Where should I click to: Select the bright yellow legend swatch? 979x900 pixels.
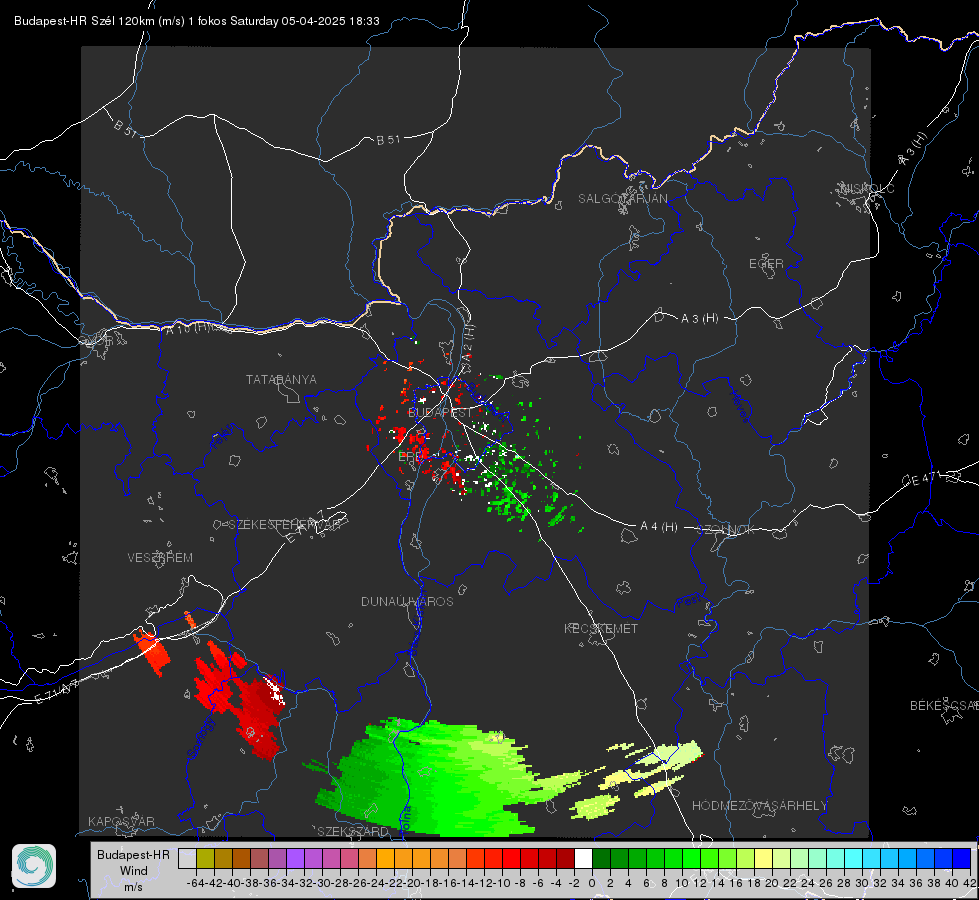[763, 858]
